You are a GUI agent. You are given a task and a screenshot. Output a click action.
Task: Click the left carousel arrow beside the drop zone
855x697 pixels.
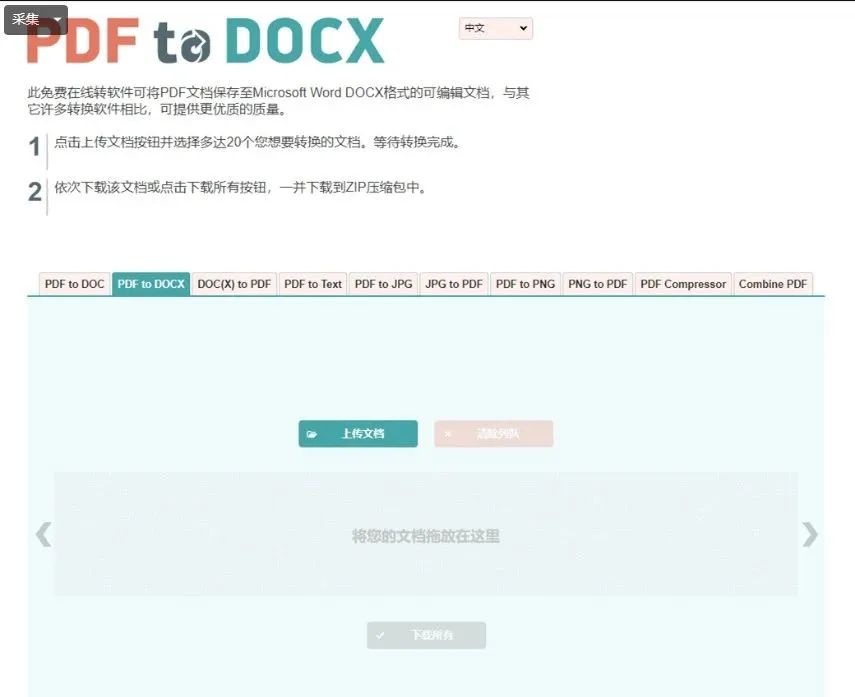(42, 535)
